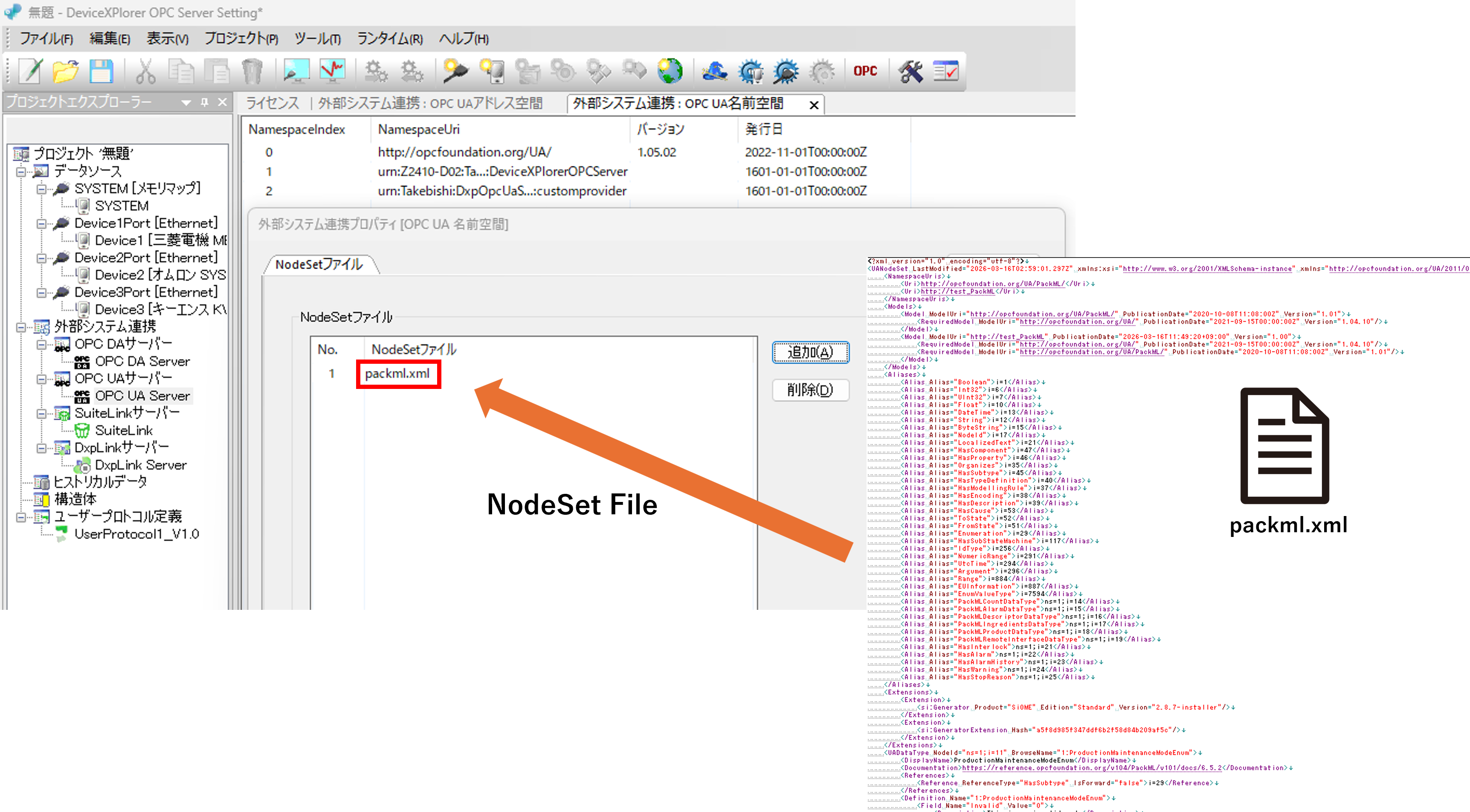Click the checklist options toolbar icon
This screenshot has height=812, width=1470.
pyautogui.click(x=945, y=72)
